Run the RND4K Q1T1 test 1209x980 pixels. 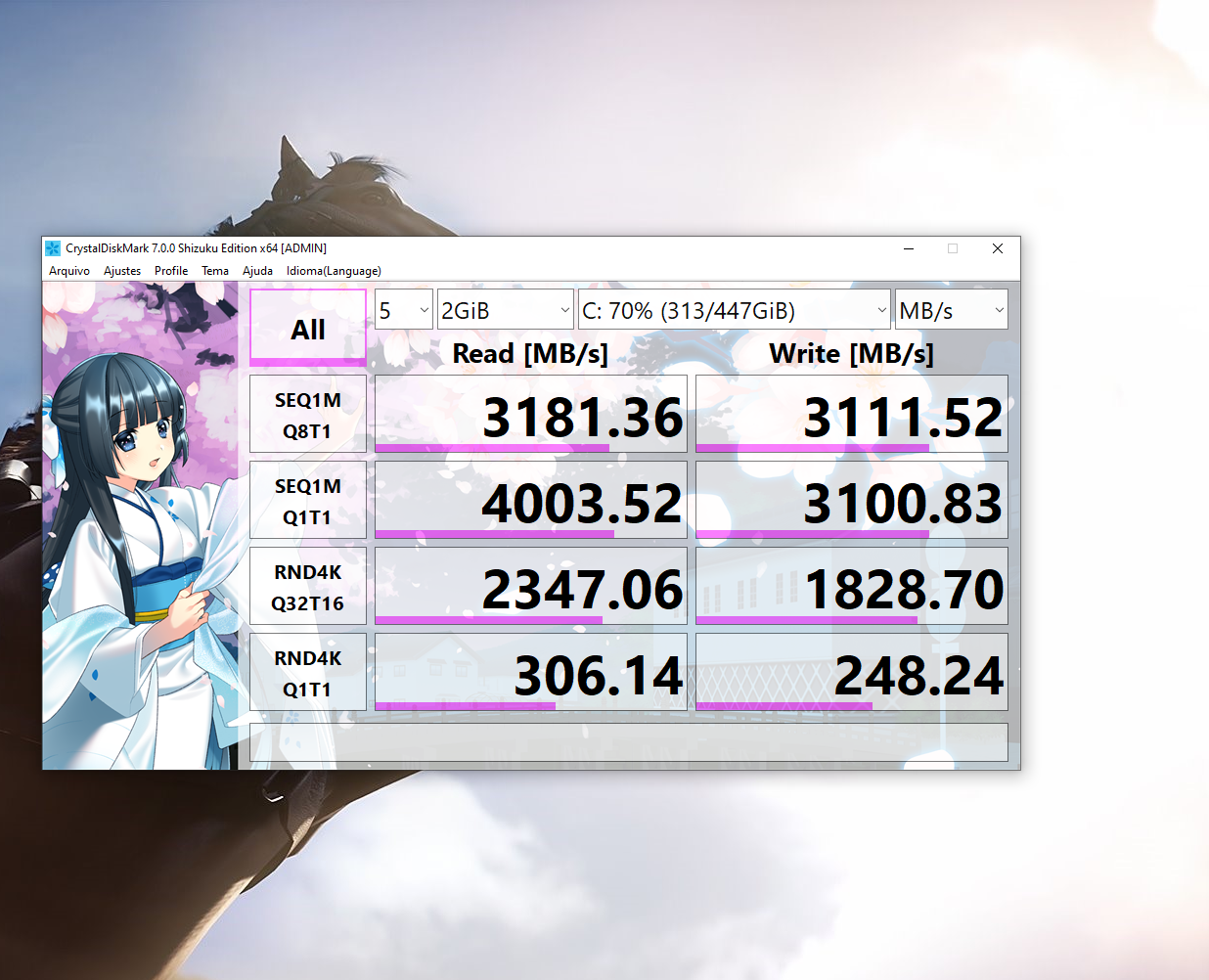click(308, 672)
